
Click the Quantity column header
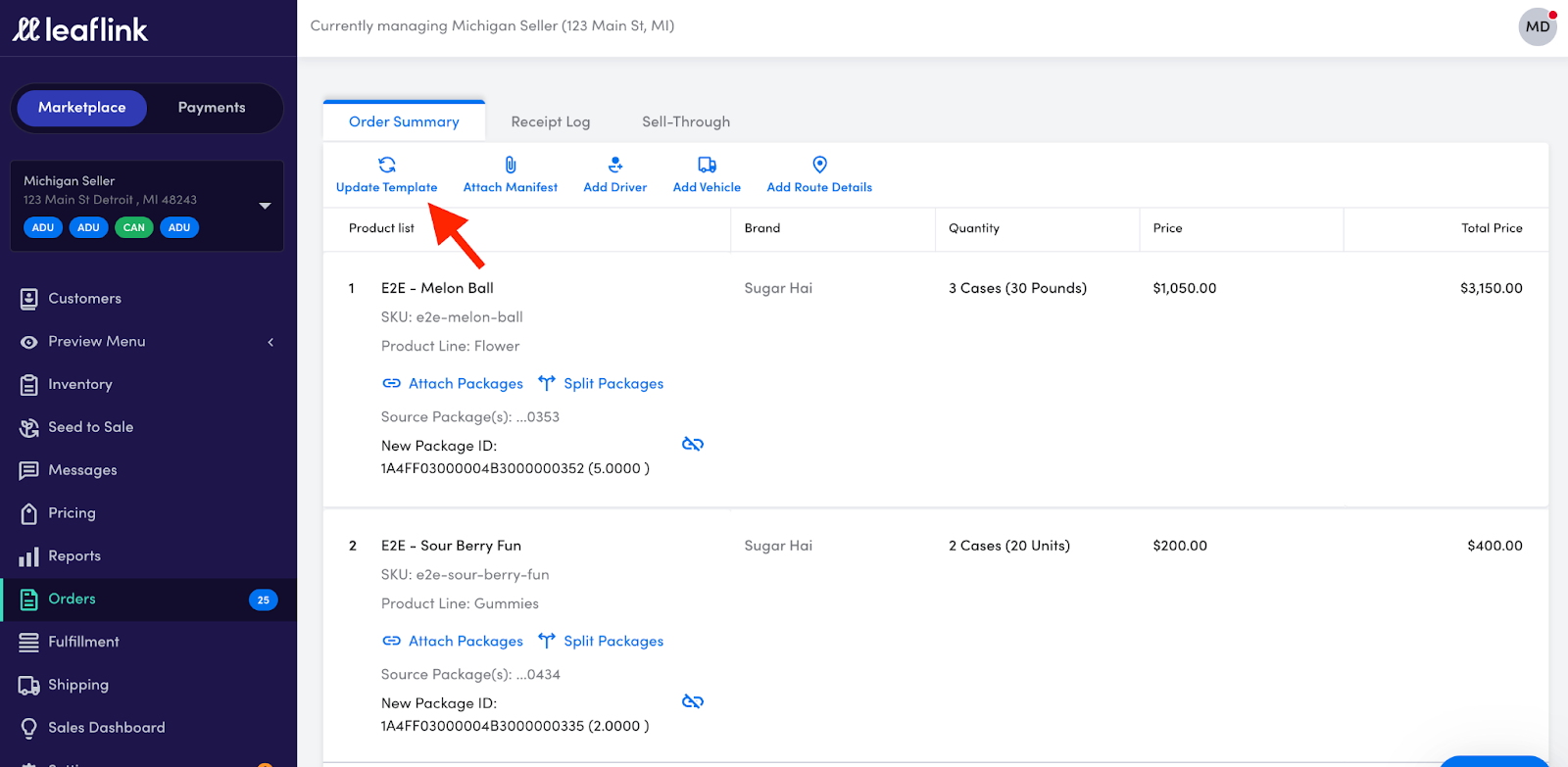974,228
